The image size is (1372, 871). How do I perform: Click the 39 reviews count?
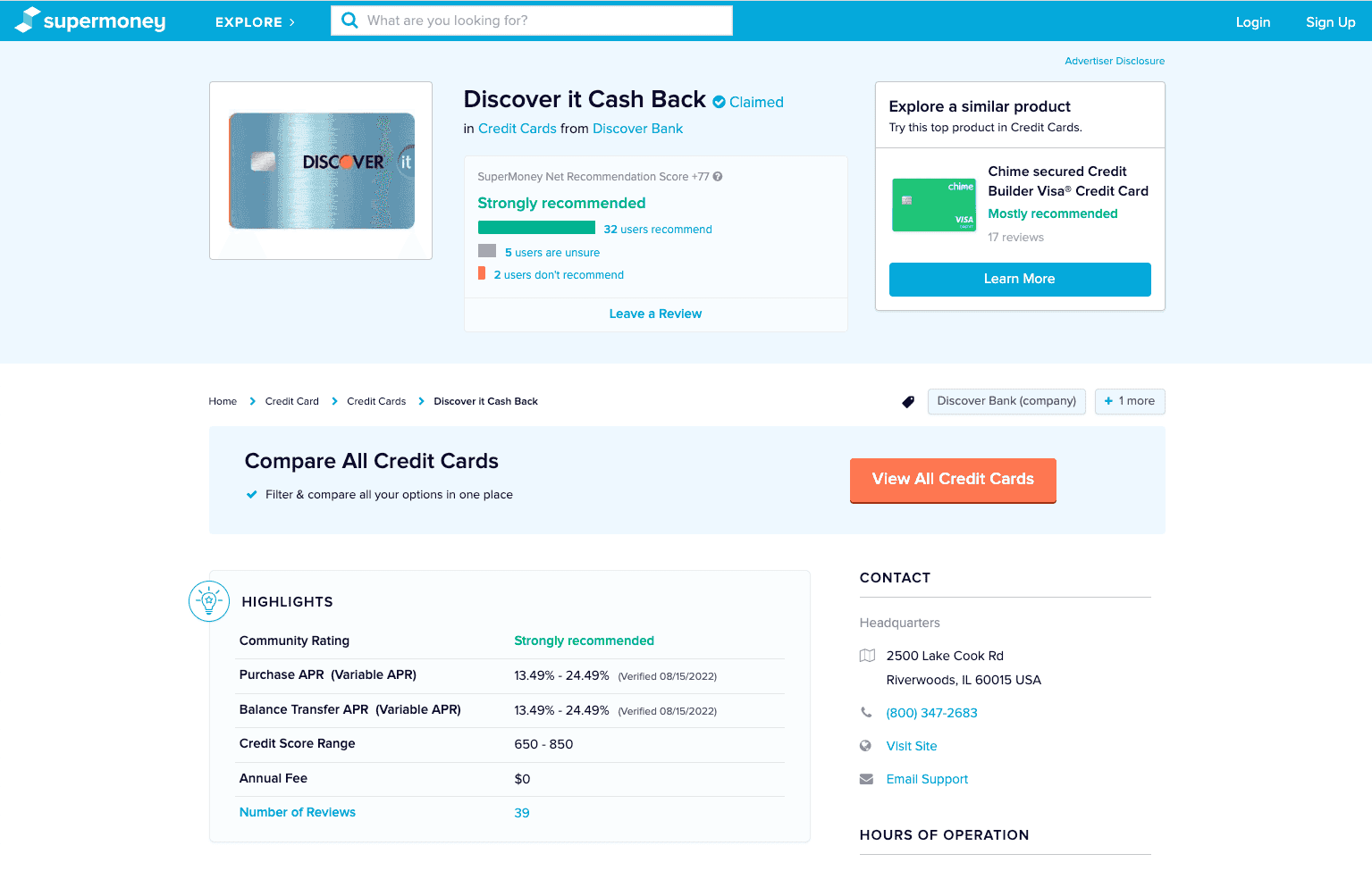click(522, 813)
